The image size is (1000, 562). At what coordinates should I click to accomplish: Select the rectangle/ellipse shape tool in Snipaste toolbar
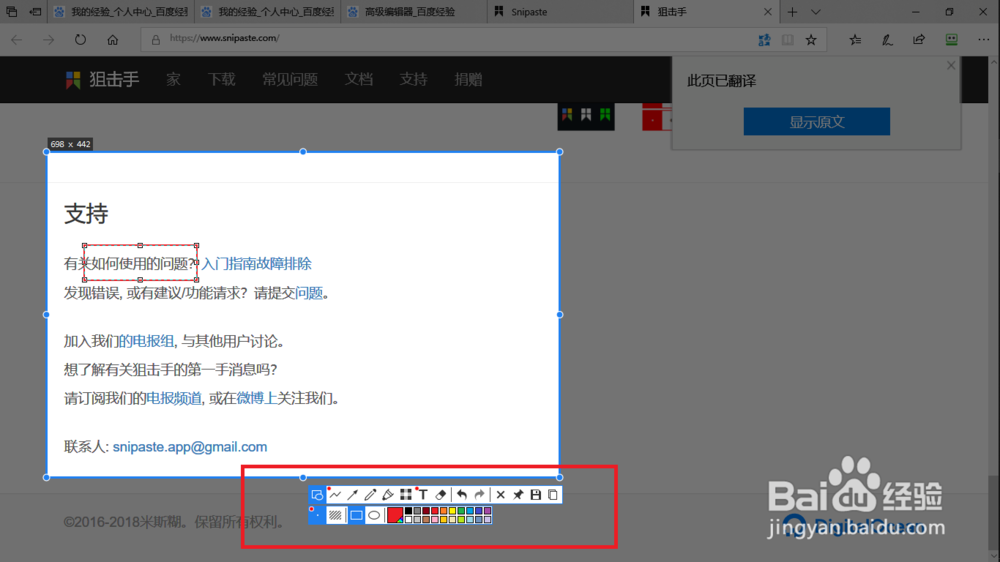pos(317,495)
